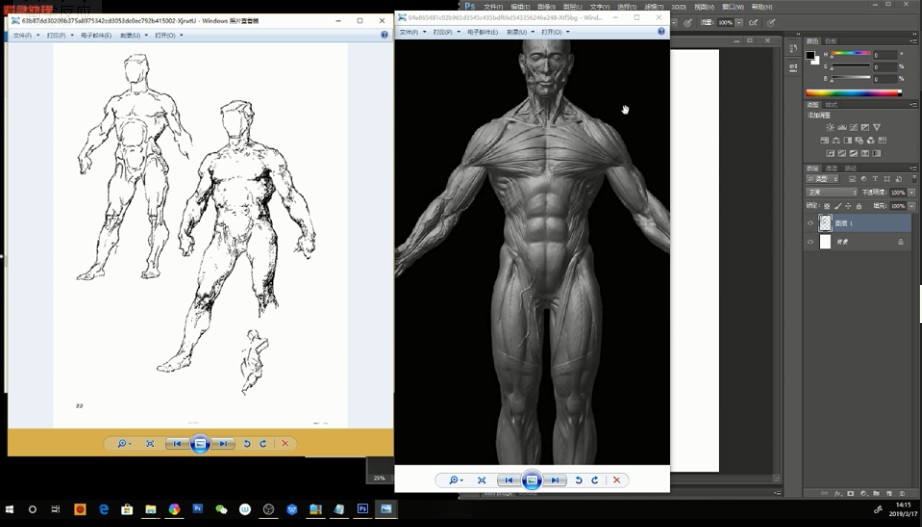Hide the background layer via eye icon
This screenshot has width=922, height=527.
[811, 242]
